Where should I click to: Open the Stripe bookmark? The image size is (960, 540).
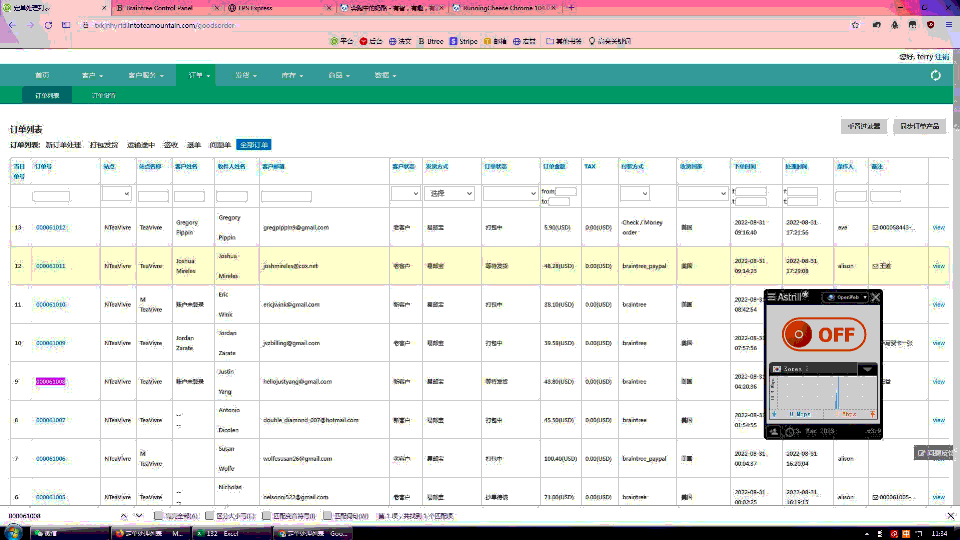463,41
